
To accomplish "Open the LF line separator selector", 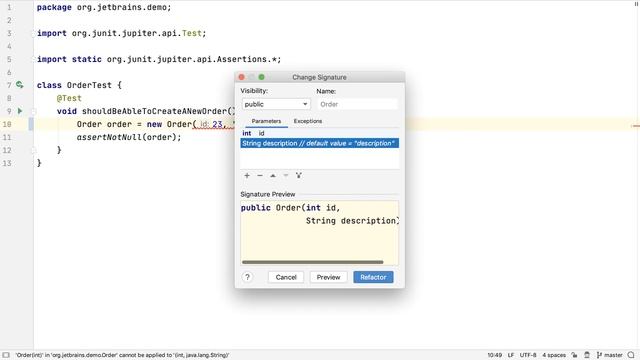I will coord(511,355).
